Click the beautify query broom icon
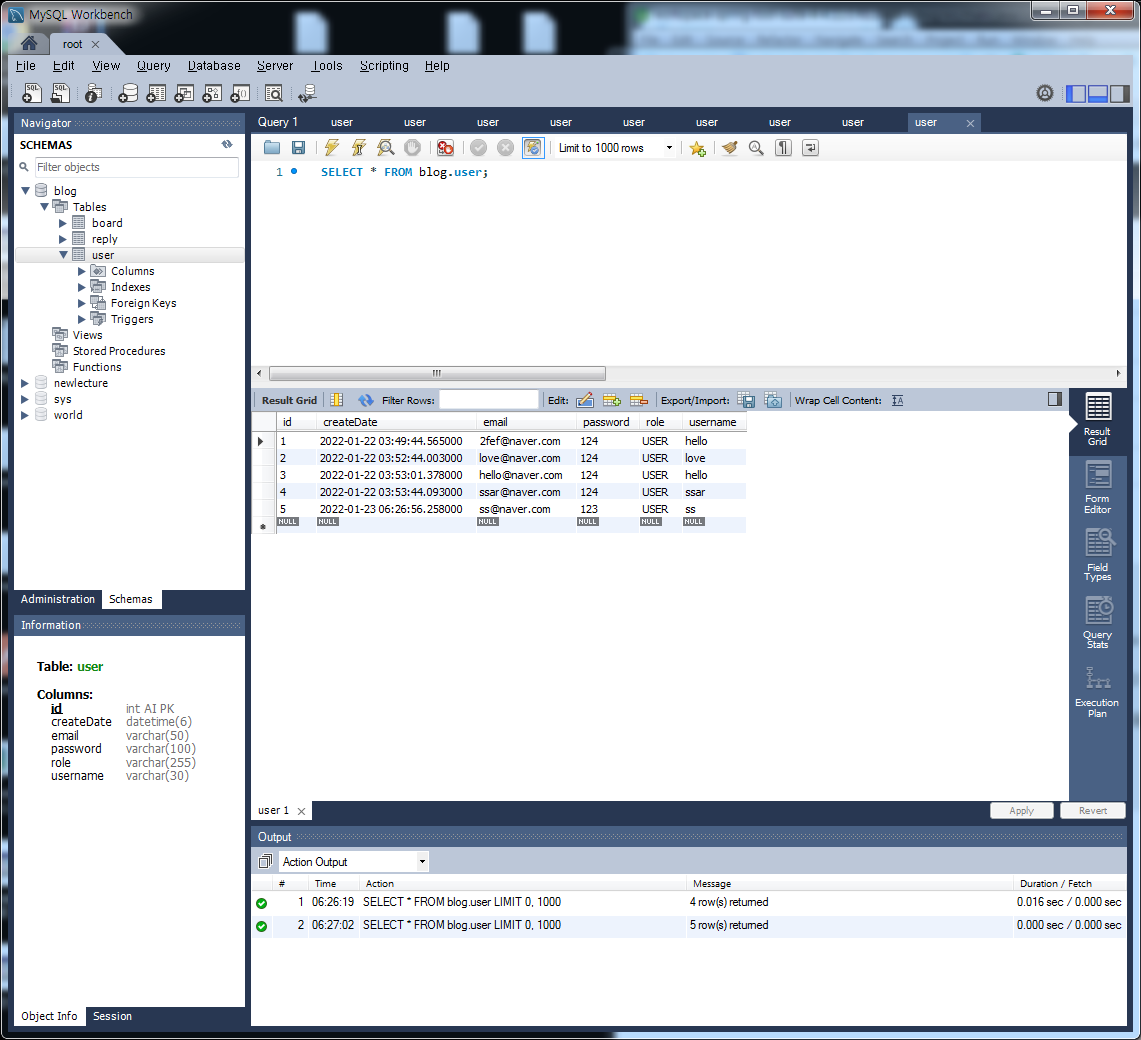This screenshot has width=1141, height=1040. (729, 148)
